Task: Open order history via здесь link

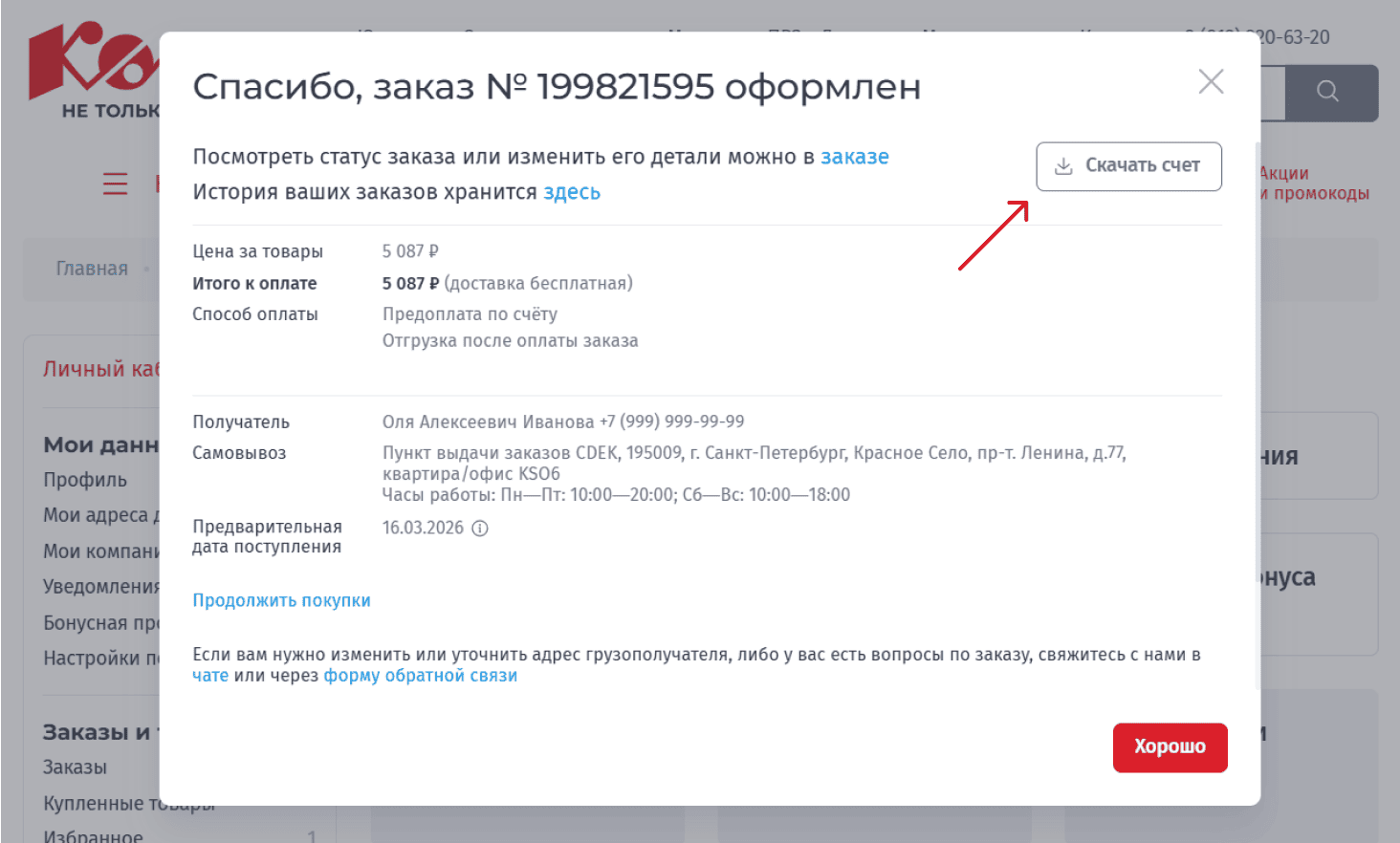Action: coord(572,192)
